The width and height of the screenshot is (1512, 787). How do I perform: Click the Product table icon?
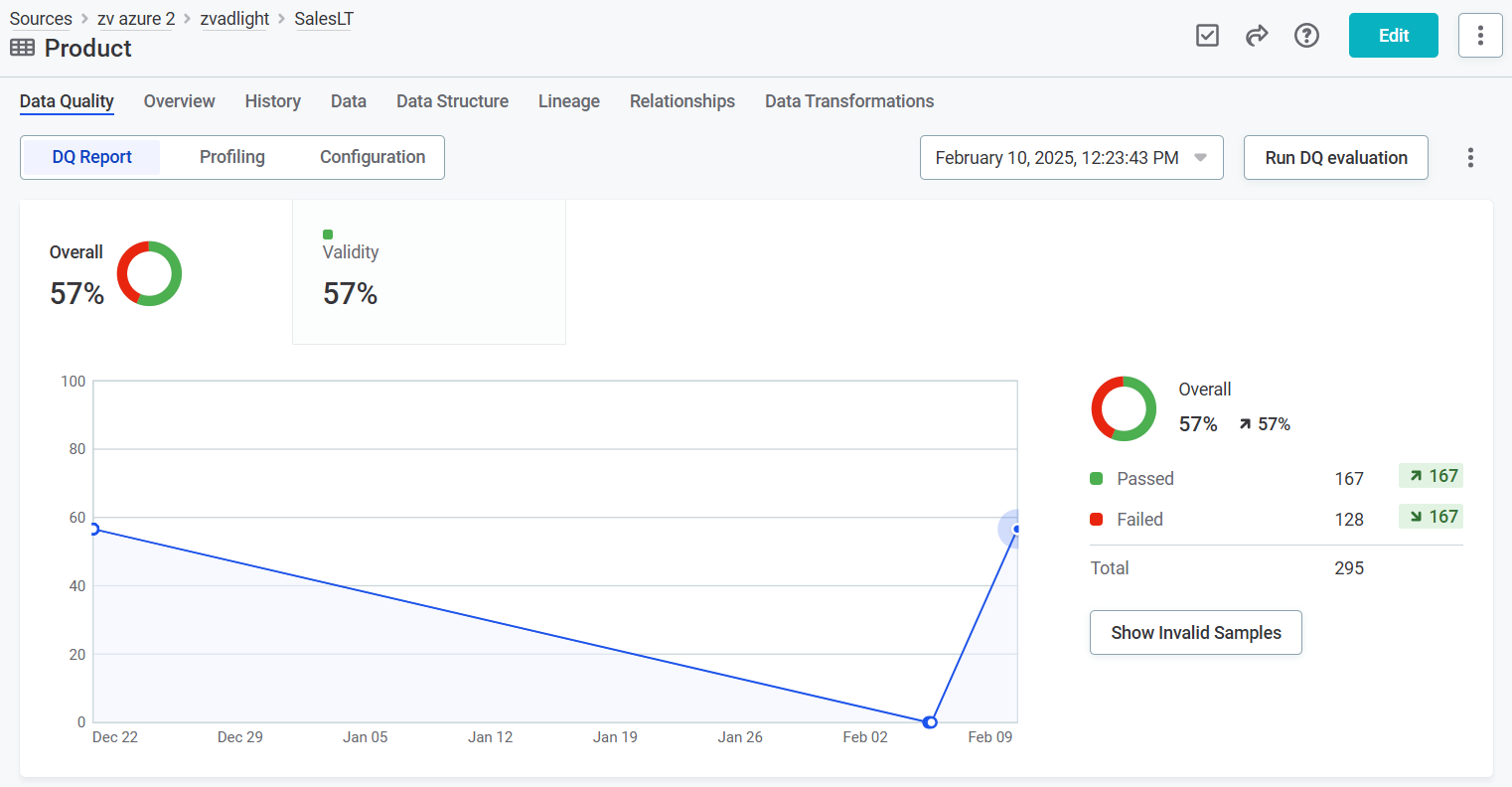coord(22,48)
